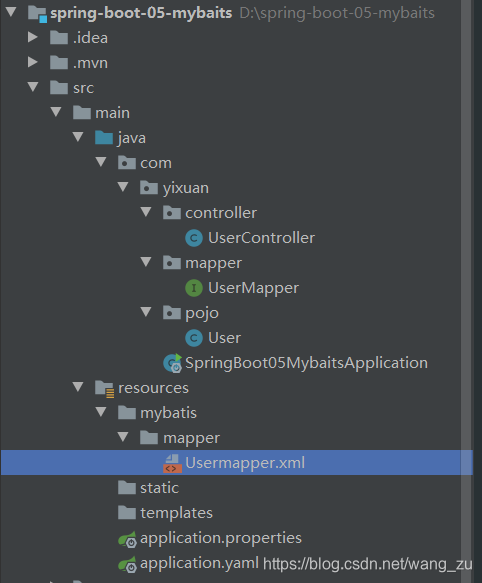482x583 pixels.
Task: Click the SpringBoot05MybaitsApplication runnable class icon
Action: tap(173, 363)
